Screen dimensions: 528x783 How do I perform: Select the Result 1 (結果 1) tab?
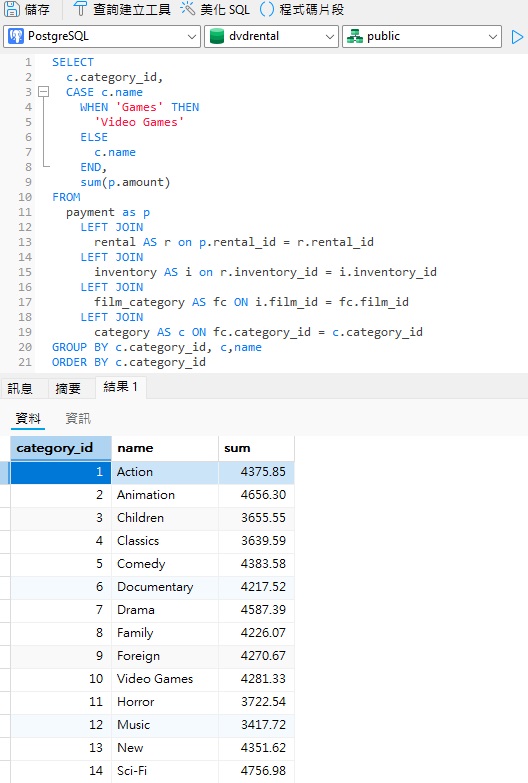[120, 387]
